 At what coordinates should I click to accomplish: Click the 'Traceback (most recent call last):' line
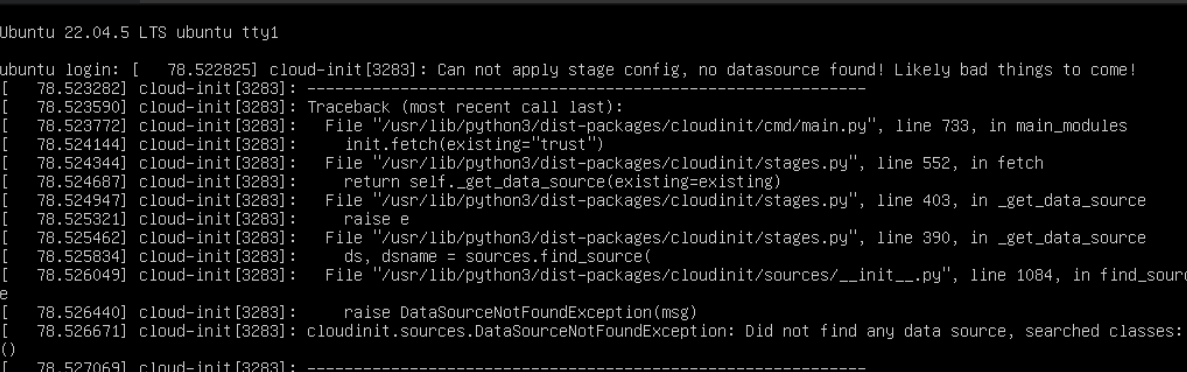click(x=465, y=107)
